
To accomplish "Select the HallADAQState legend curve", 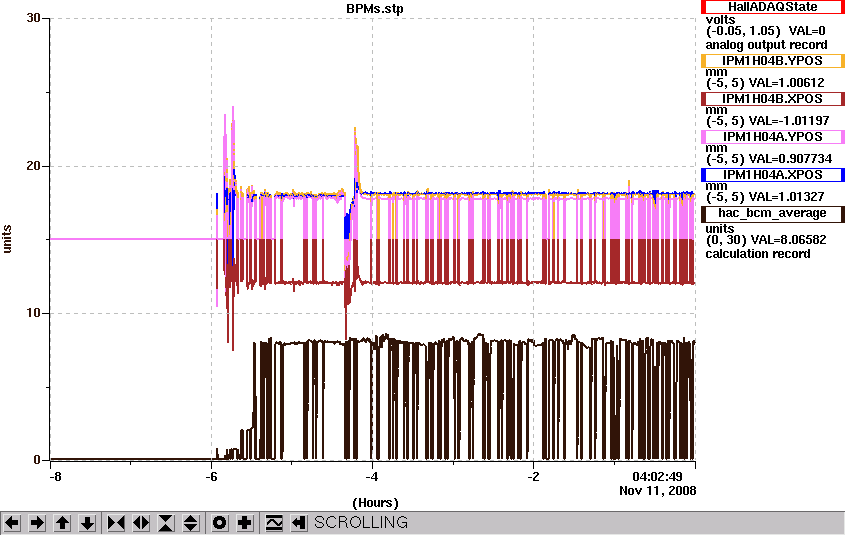I will 772,7.
